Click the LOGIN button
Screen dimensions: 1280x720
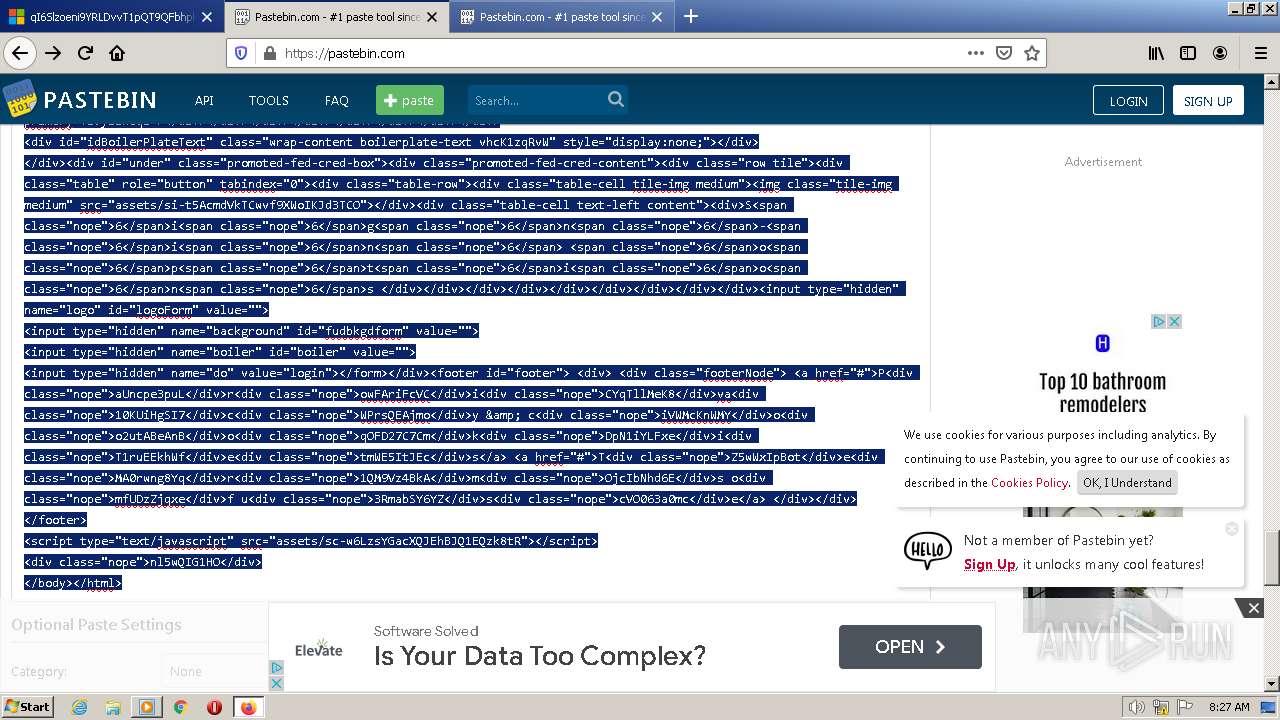(1128, 100)
